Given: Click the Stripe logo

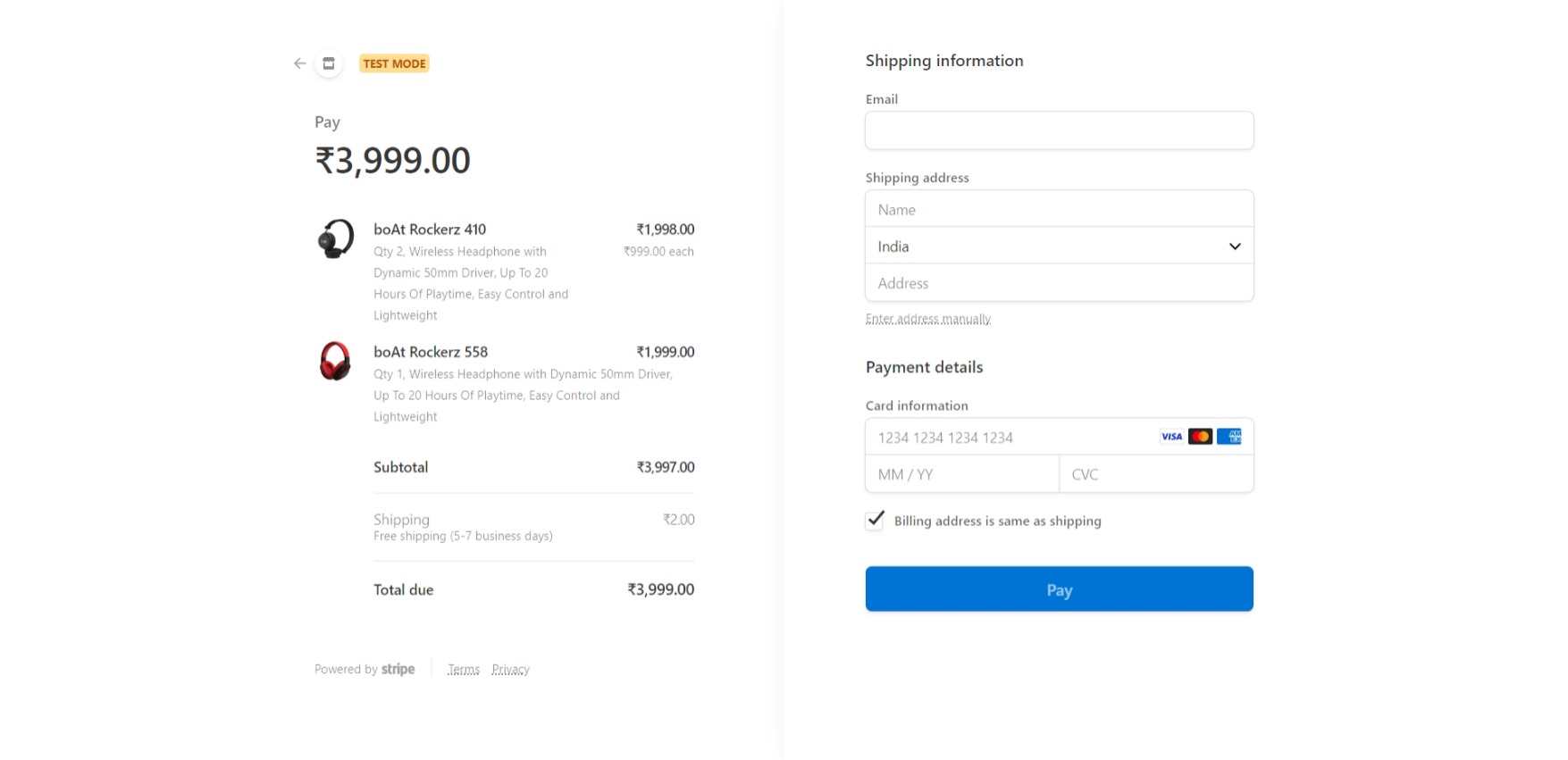Looking at the screenshot, I should tap(398, 669).
